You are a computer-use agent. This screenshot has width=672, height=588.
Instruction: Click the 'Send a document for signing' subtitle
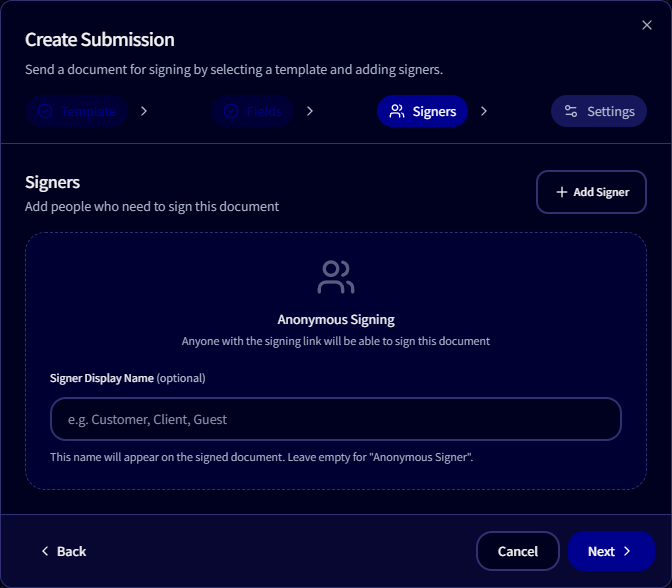[234, 69]
